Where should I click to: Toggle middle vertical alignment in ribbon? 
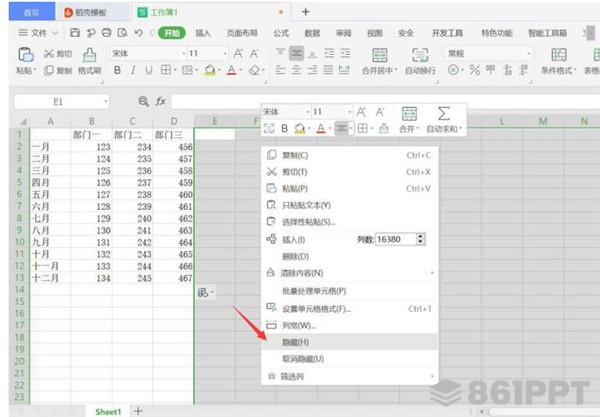tap(297, 53)
